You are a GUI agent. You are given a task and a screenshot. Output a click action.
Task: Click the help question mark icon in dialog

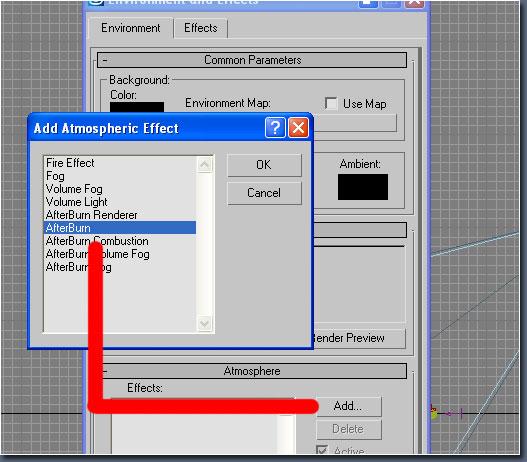click(x=275, y=128)
